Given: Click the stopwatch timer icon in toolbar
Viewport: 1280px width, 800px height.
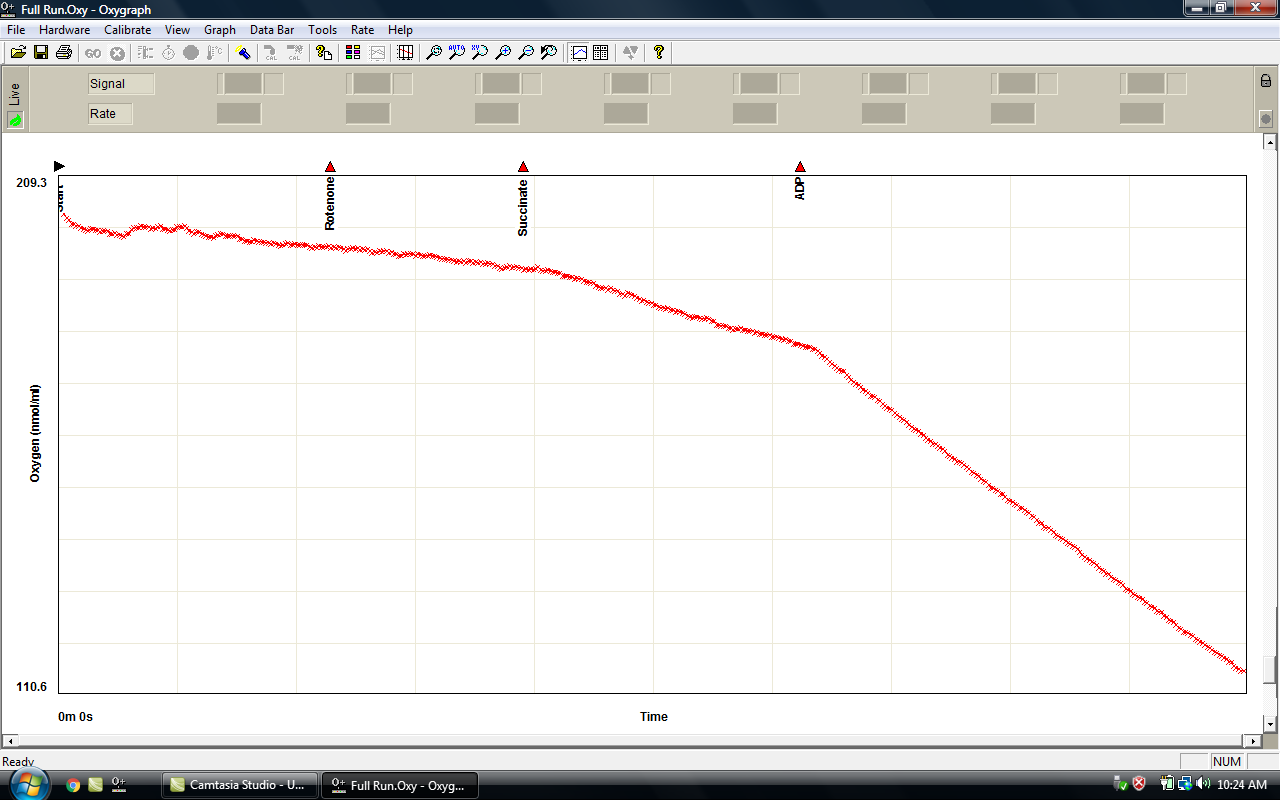Looking at the screenshot, I should click(168, 52).
